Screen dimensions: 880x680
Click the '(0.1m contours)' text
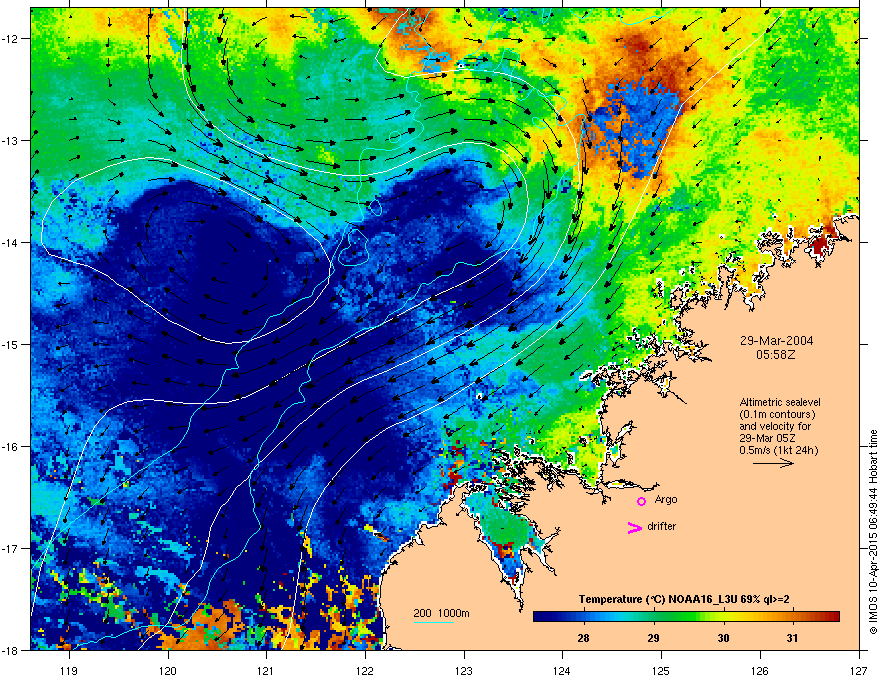click(777, 415)
